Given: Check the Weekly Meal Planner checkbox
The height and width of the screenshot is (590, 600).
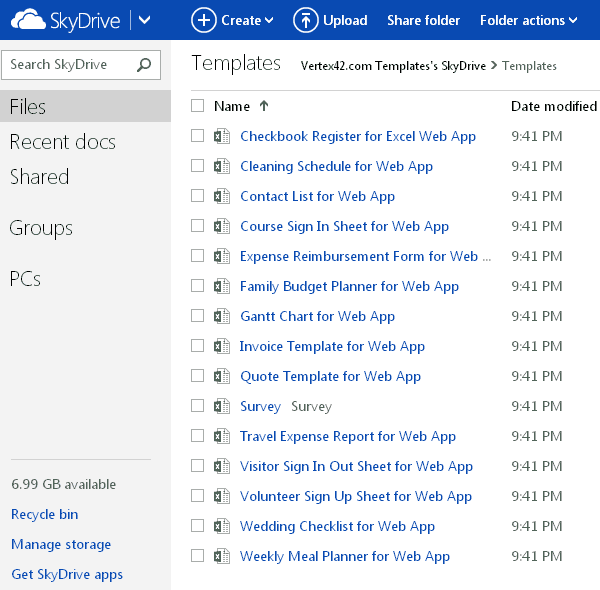Looking at the screenshot, I should (x=197, y=556).
